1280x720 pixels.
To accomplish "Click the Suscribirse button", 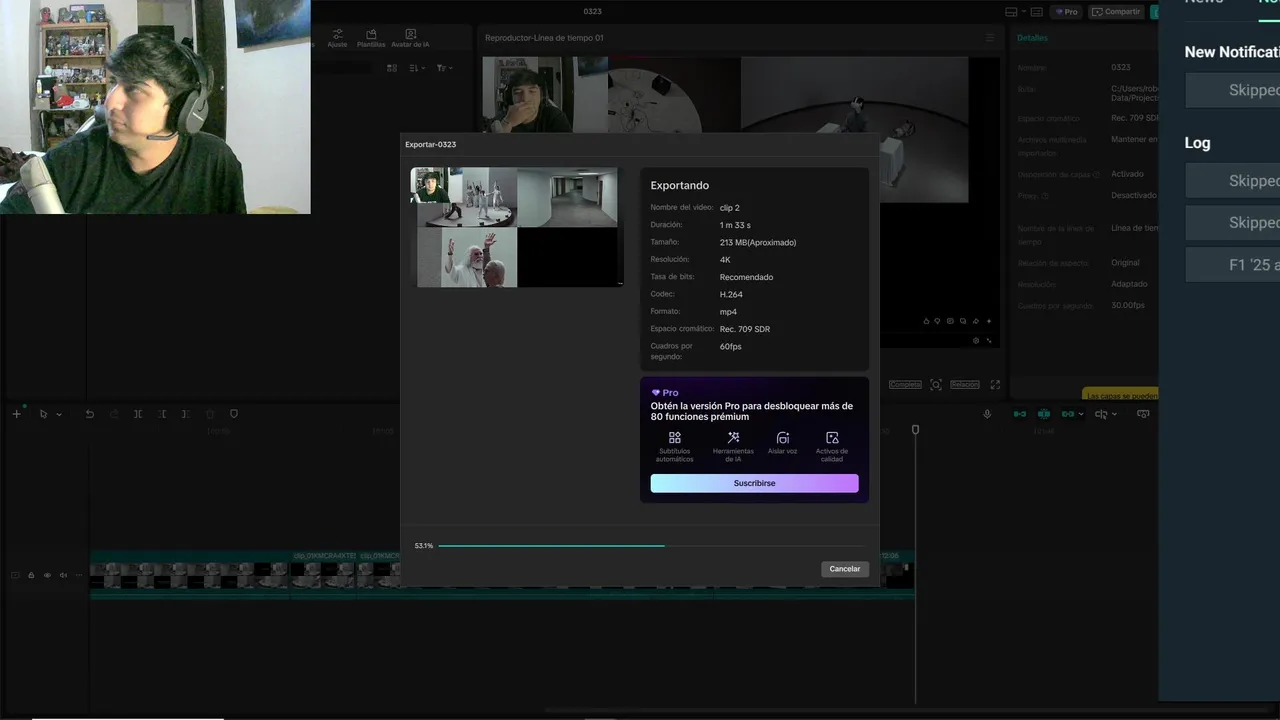I will [754, 483].
